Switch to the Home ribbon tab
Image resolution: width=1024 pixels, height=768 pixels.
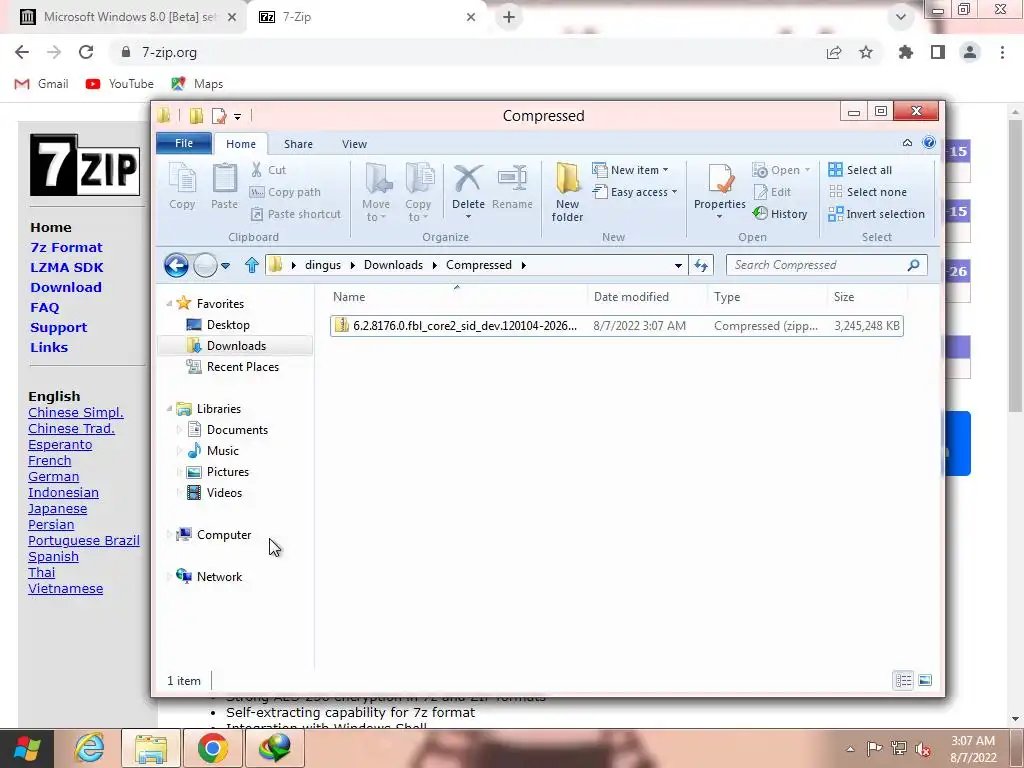tap(241, 144)
